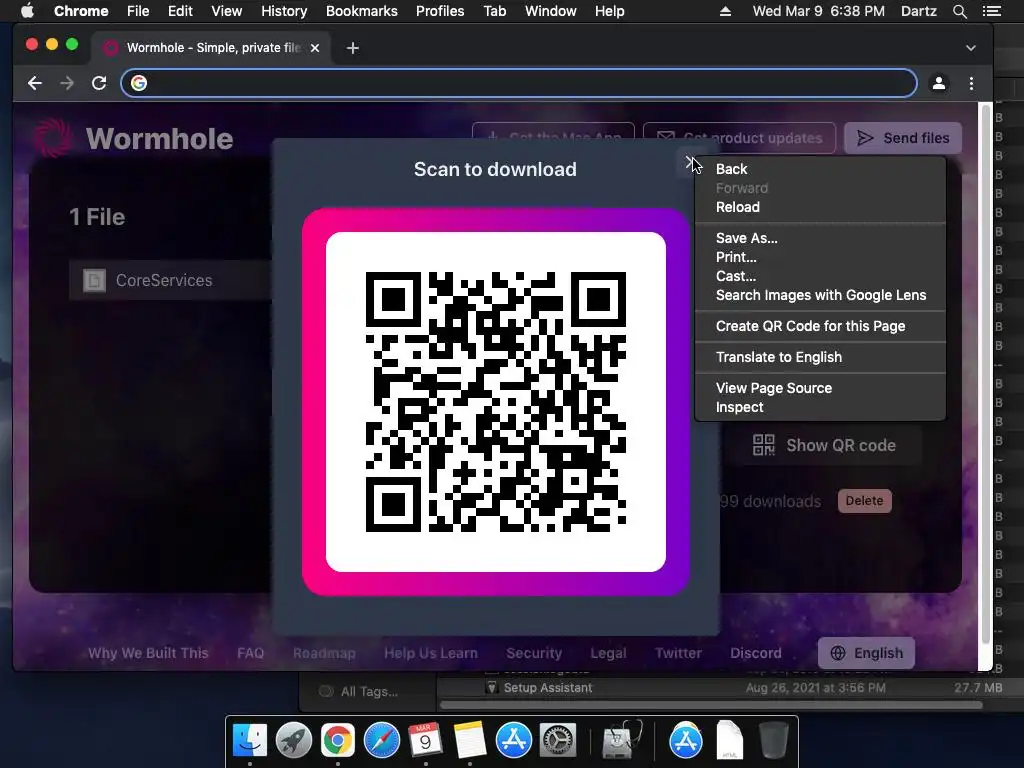This screenshot has height=768, width=1024.
Task: Select Print… in the context menu
Action: 820,257
